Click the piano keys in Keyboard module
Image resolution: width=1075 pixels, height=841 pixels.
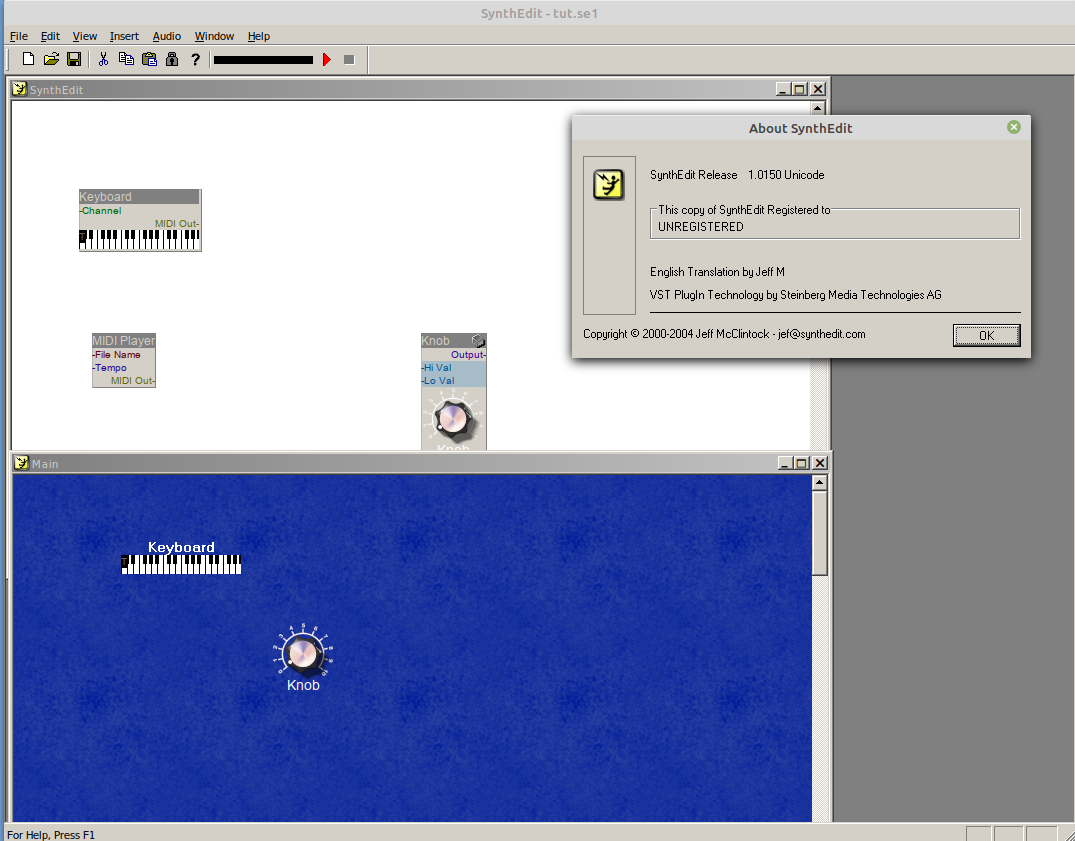click(140, 239)
